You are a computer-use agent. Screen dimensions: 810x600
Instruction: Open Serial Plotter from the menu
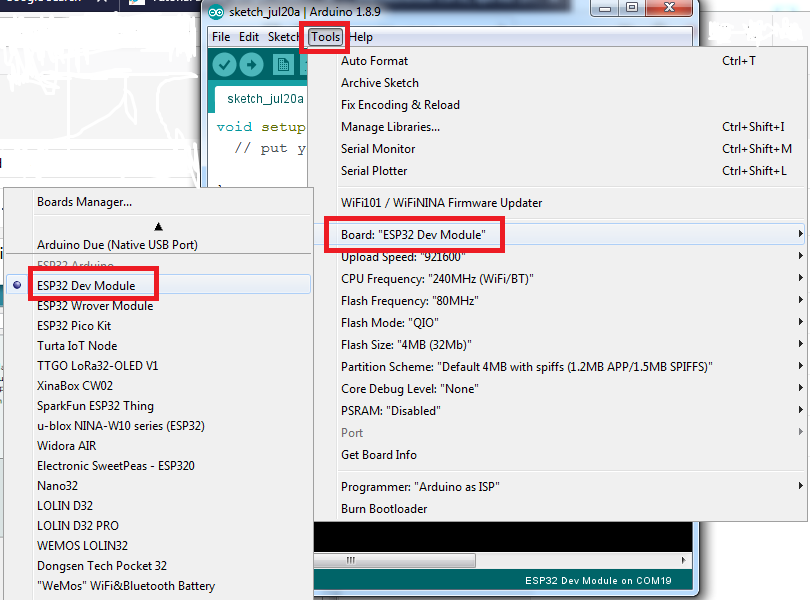[569, 171]
